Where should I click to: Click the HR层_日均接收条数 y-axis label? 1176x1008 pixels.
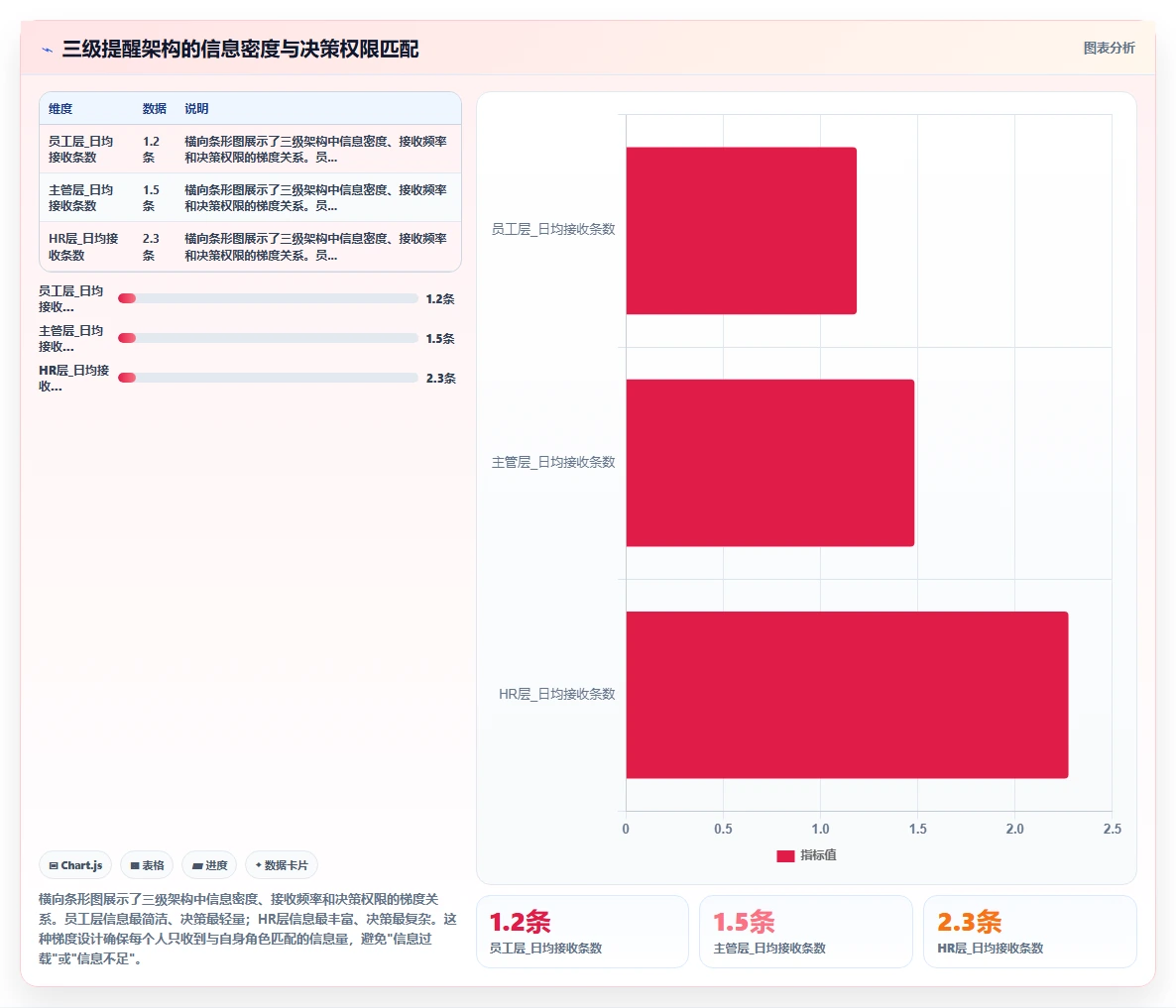coord(557,694)
